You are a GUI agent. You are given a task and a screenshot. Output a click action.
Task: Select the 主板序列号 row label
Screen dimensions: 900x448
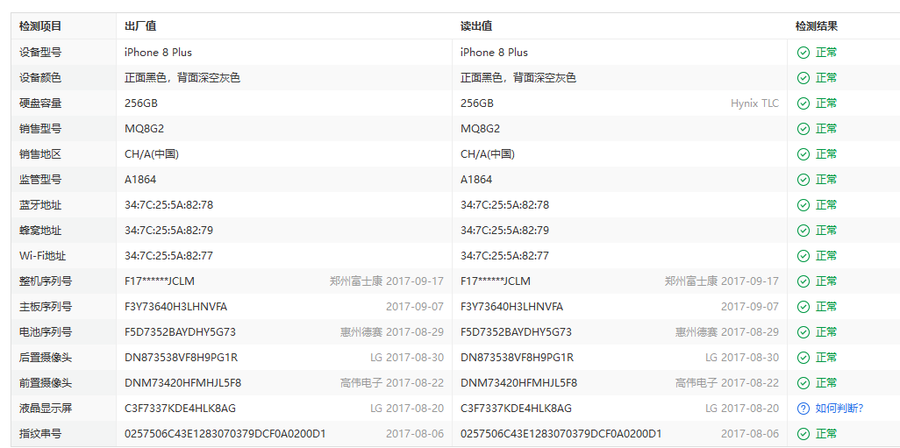click(45, 307)
